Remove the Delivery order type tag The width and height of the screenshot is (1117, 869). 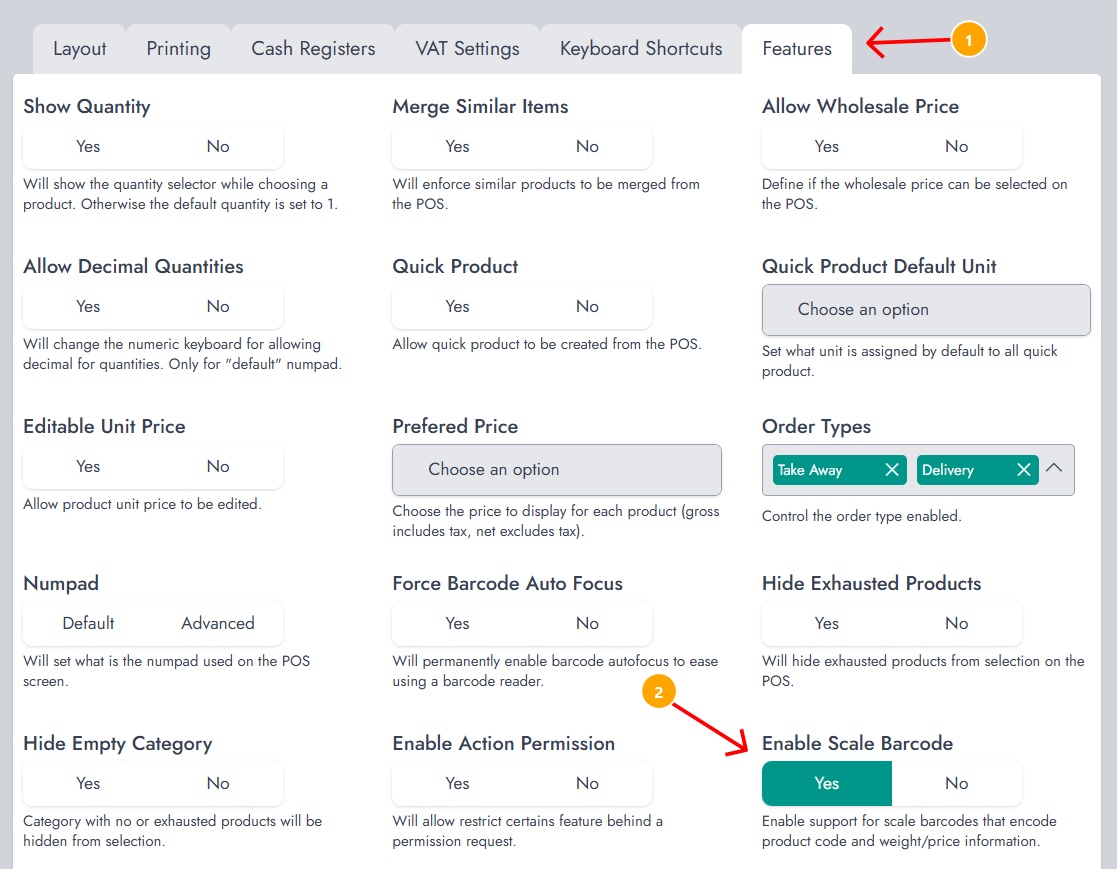point(1024,470)
